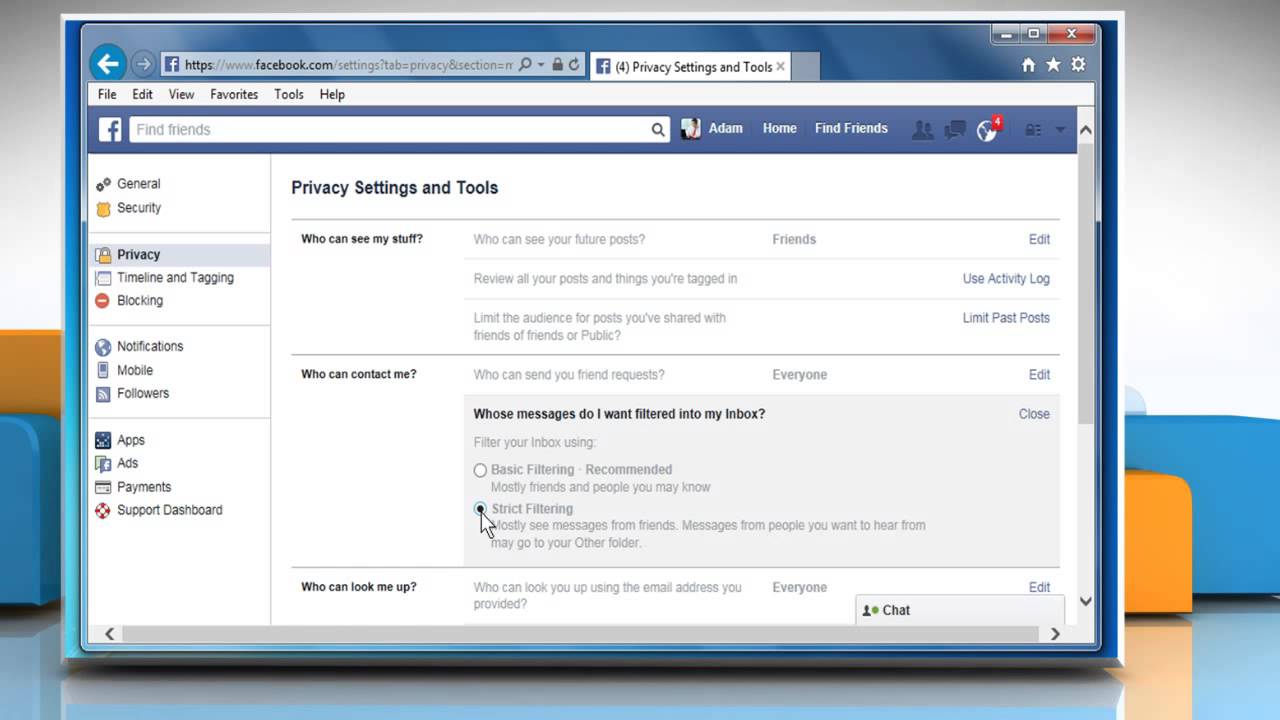
Task: Open the Tools menu
Action: (x=289, y=94)
